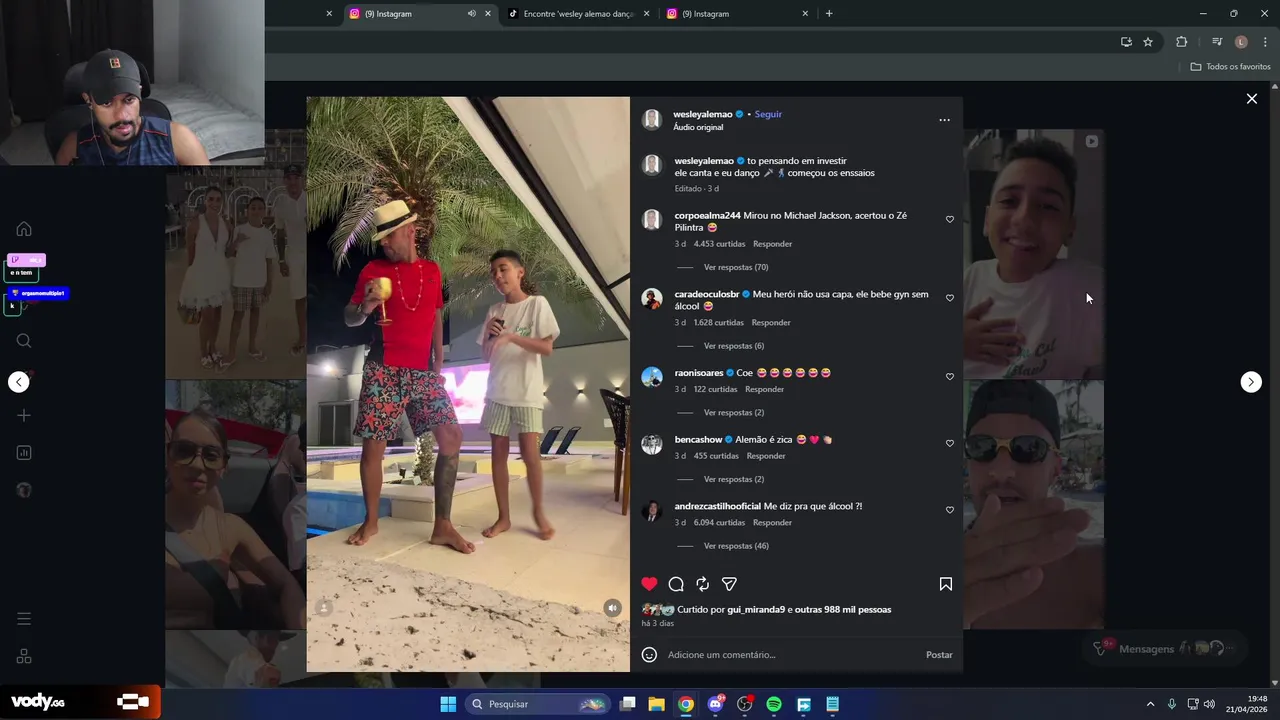1280x720 pixels.
Task: Click the cast/install icon in address bar
Action: click(x=1126, y=42)
